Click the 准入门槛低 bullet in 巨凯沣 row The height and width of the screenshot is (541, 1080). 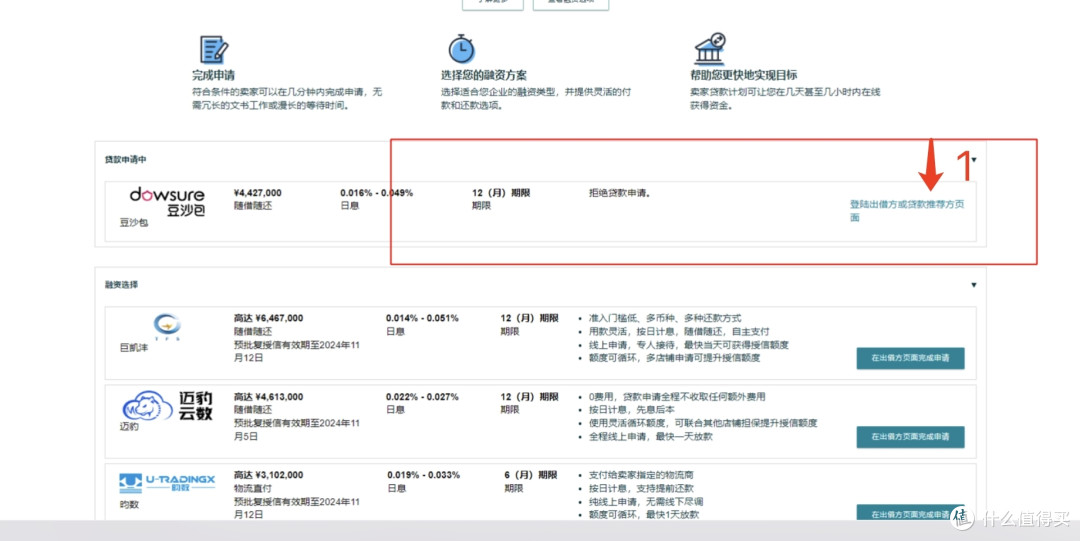[665, 318]
